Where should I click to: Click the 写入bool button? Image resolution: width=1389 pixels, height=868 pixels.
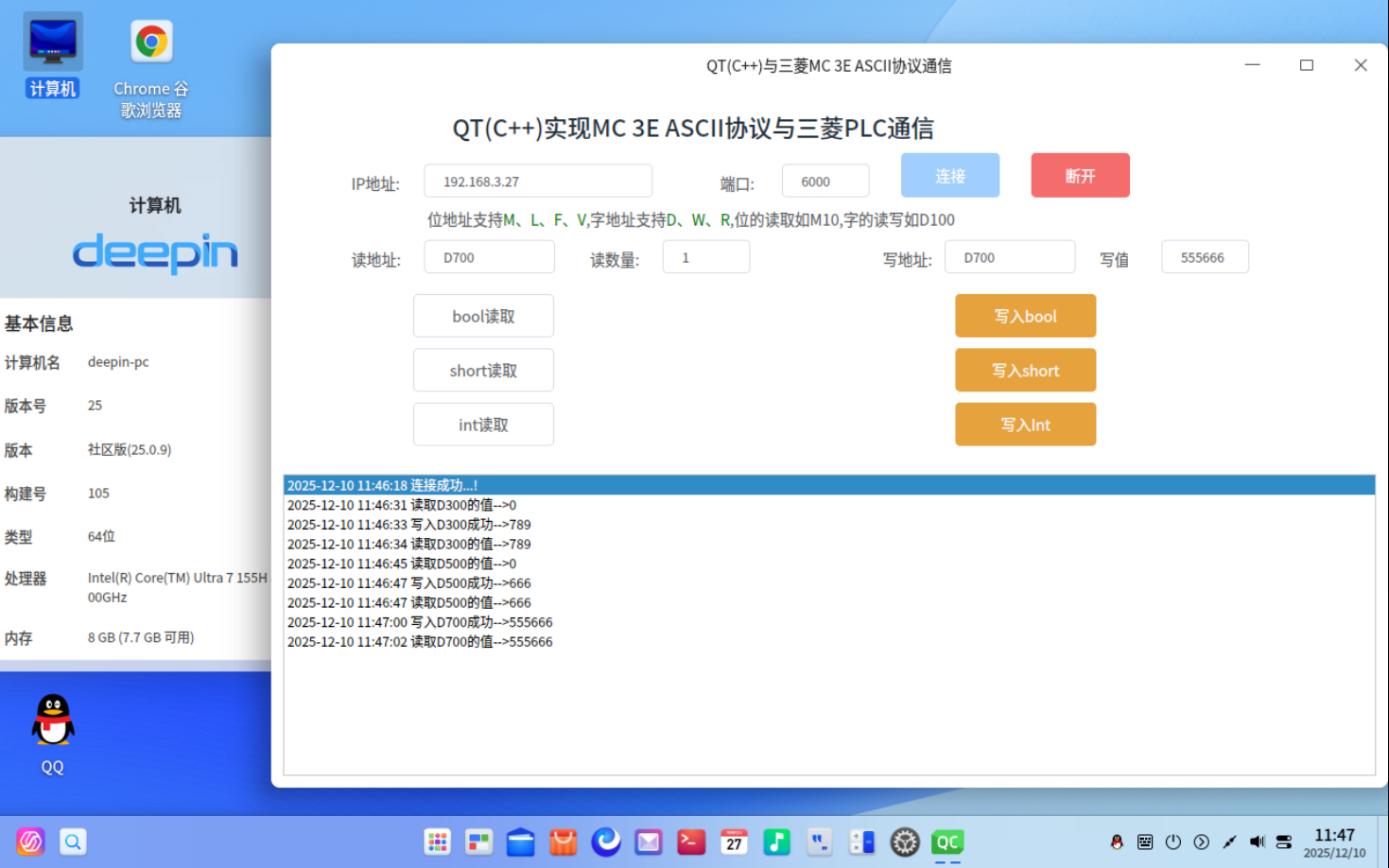(x=1025, y=316)
